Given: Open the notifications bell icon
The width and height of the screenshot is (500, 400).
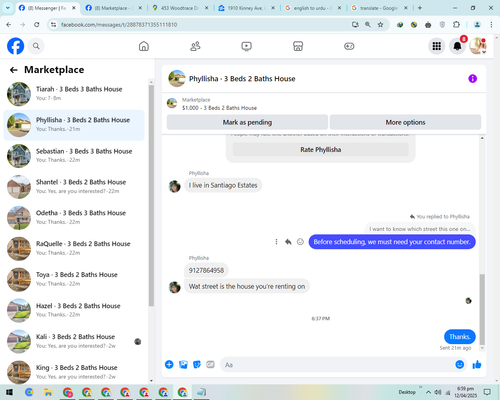Looking at the screenshot, I should click(457, 46).
